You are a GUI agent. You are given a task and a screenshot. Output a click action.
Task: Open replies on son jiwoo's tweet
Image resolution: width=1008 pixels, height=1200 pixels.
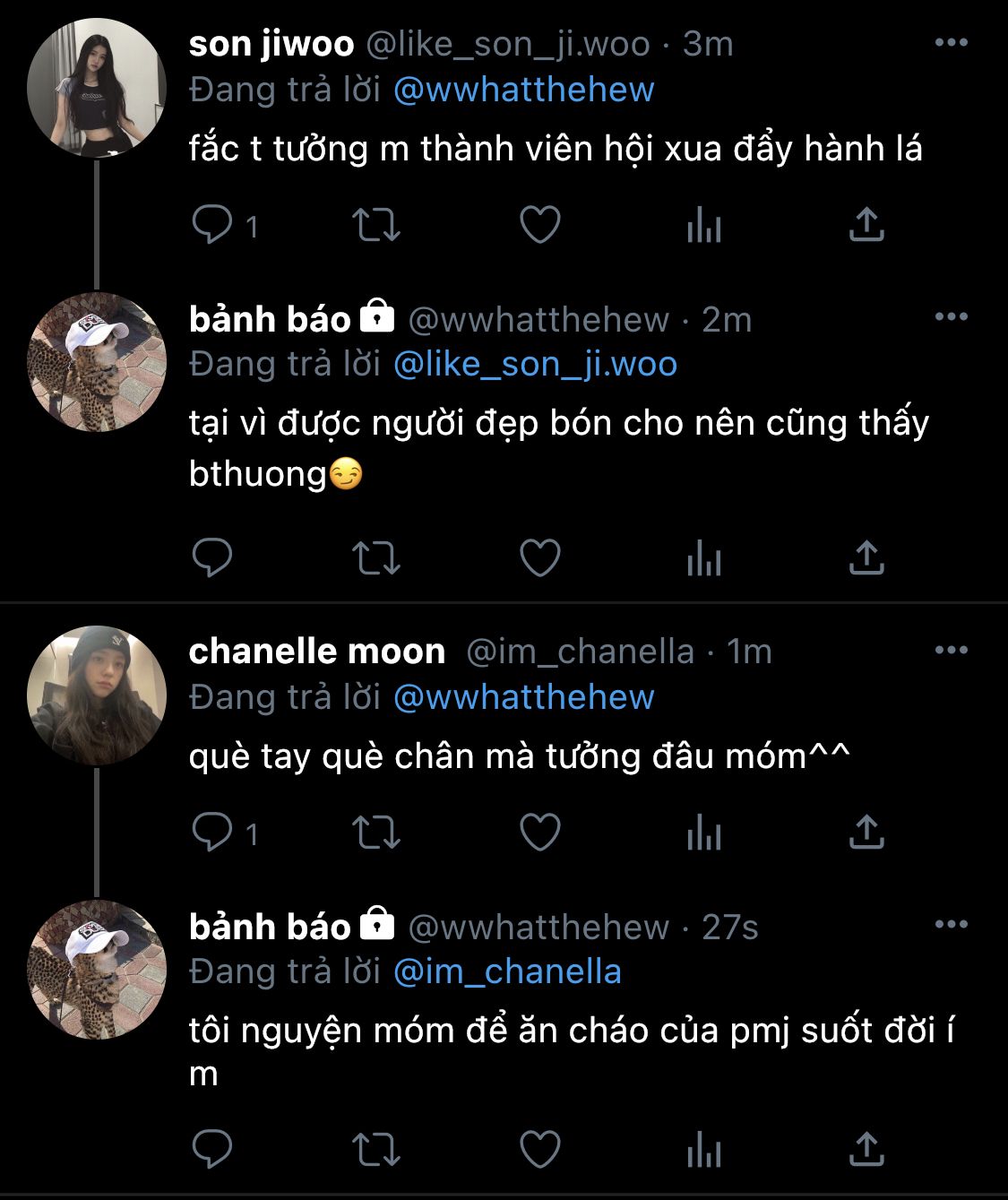[212, 225]
